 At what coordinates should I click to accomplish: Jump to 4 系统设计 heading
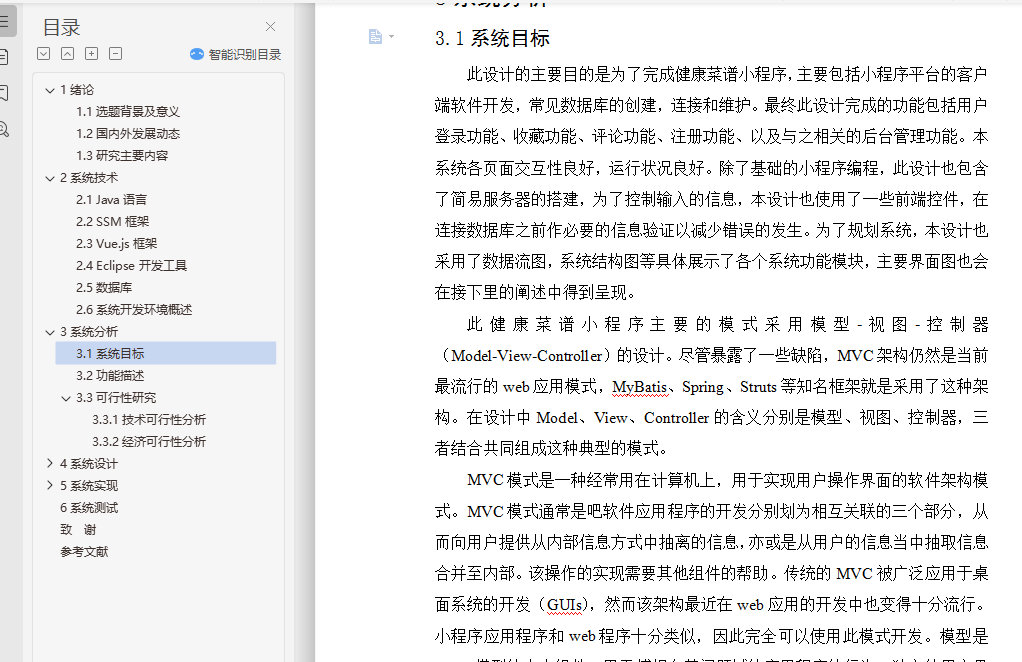pyautogui.click(x=89, y=464)
